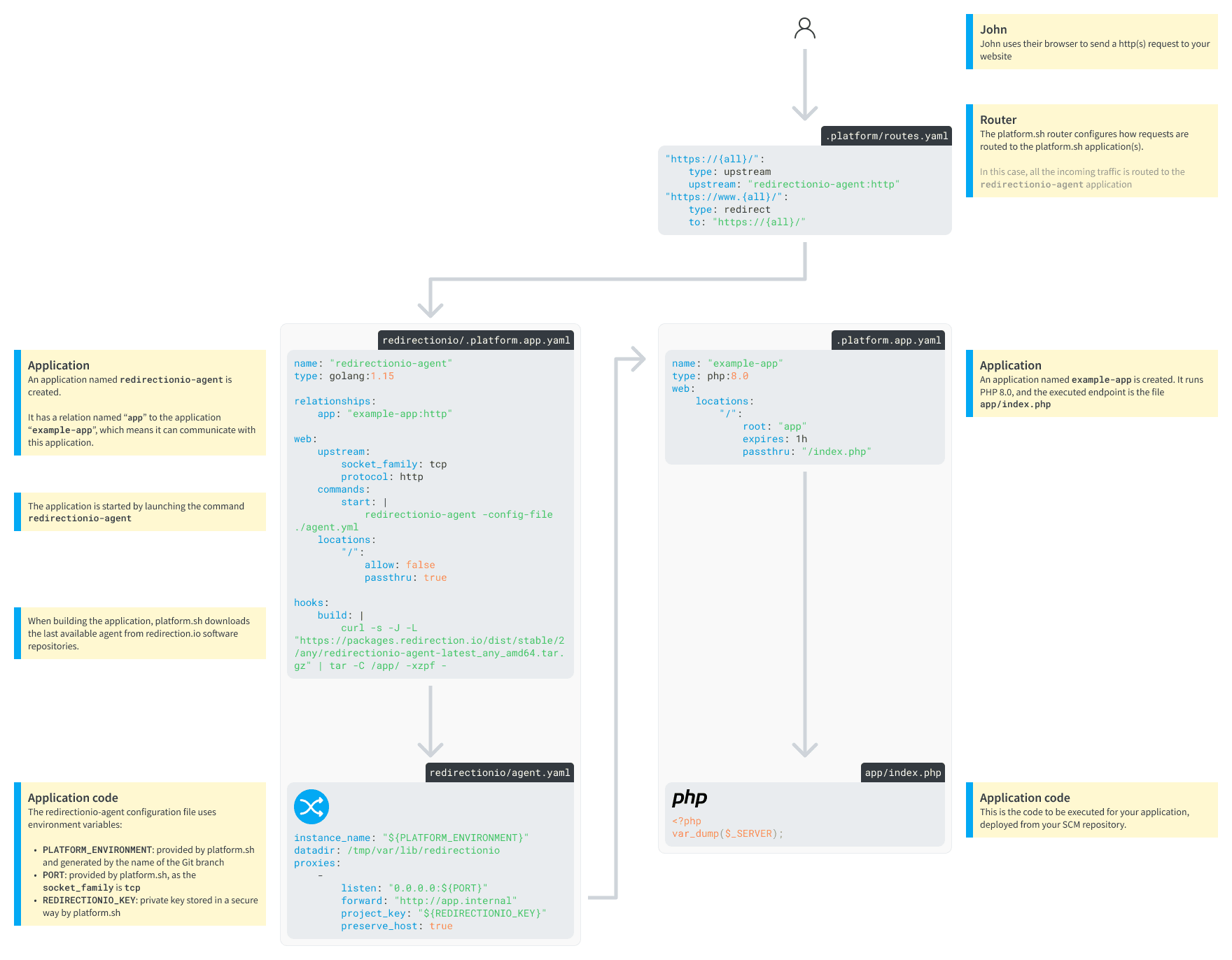
Task: Click the PLATFORM_ENVIRONMENT bullet in left note
Action: pyautogui.click(x=148, y=856)
